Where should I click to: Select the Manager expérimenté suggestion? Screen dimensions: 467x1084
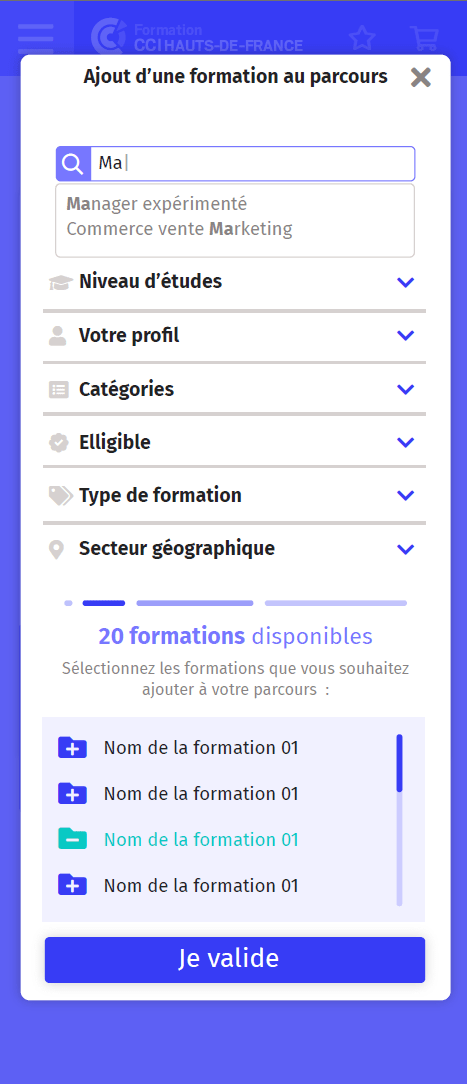[x=157, y=204]
